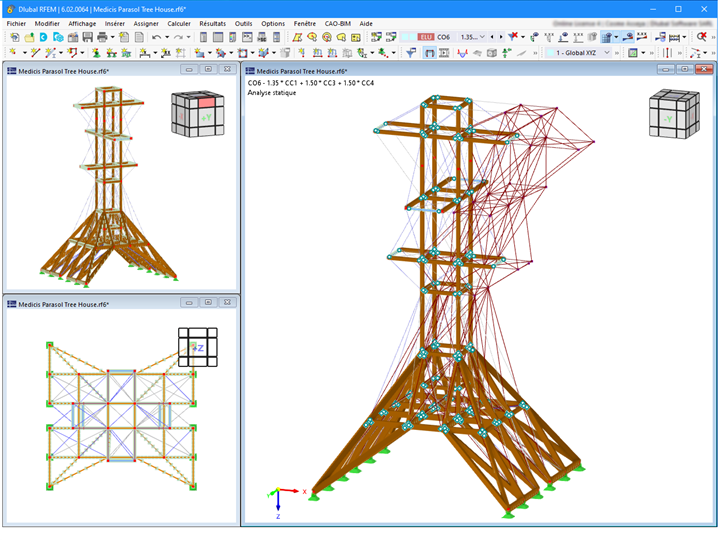The image size is (720, 540).
Task: Click color swatch in Global XYZ combo
Action: pos(551,53)
